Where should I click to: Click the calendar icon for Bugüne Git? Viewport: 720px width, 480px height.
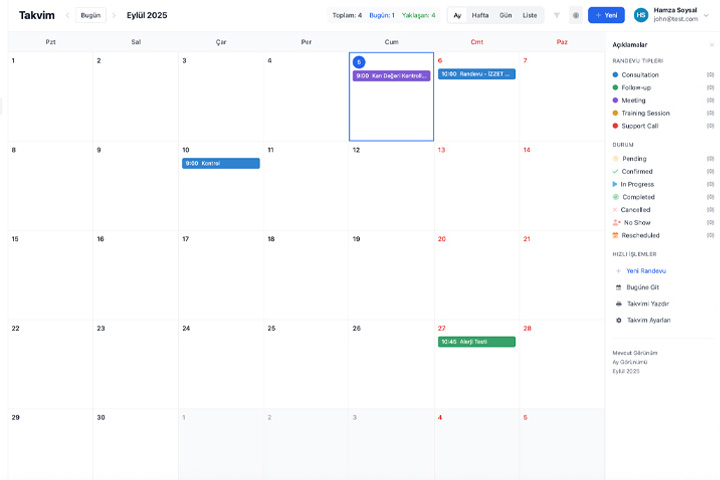point(618,287)
